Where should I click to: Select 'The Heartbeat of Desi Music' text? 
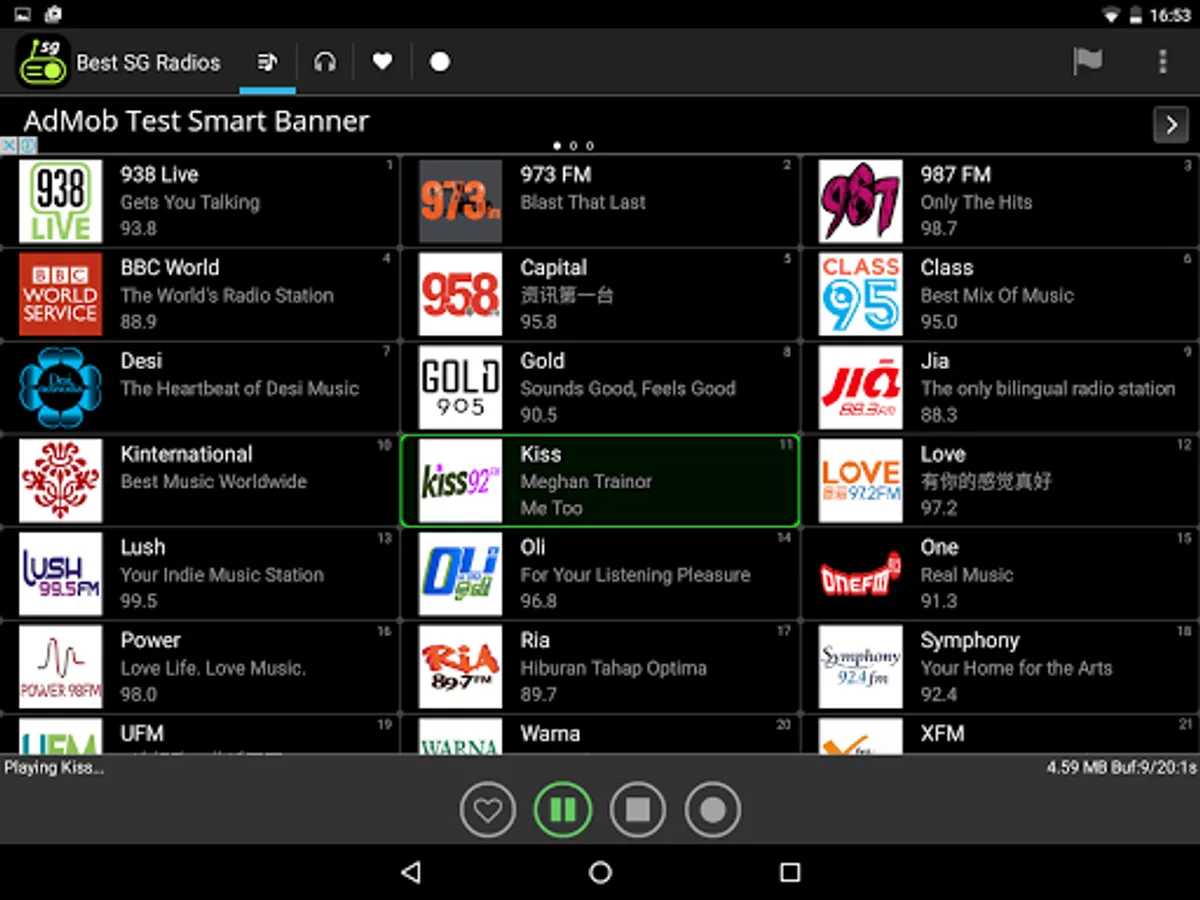click(239, 388)
